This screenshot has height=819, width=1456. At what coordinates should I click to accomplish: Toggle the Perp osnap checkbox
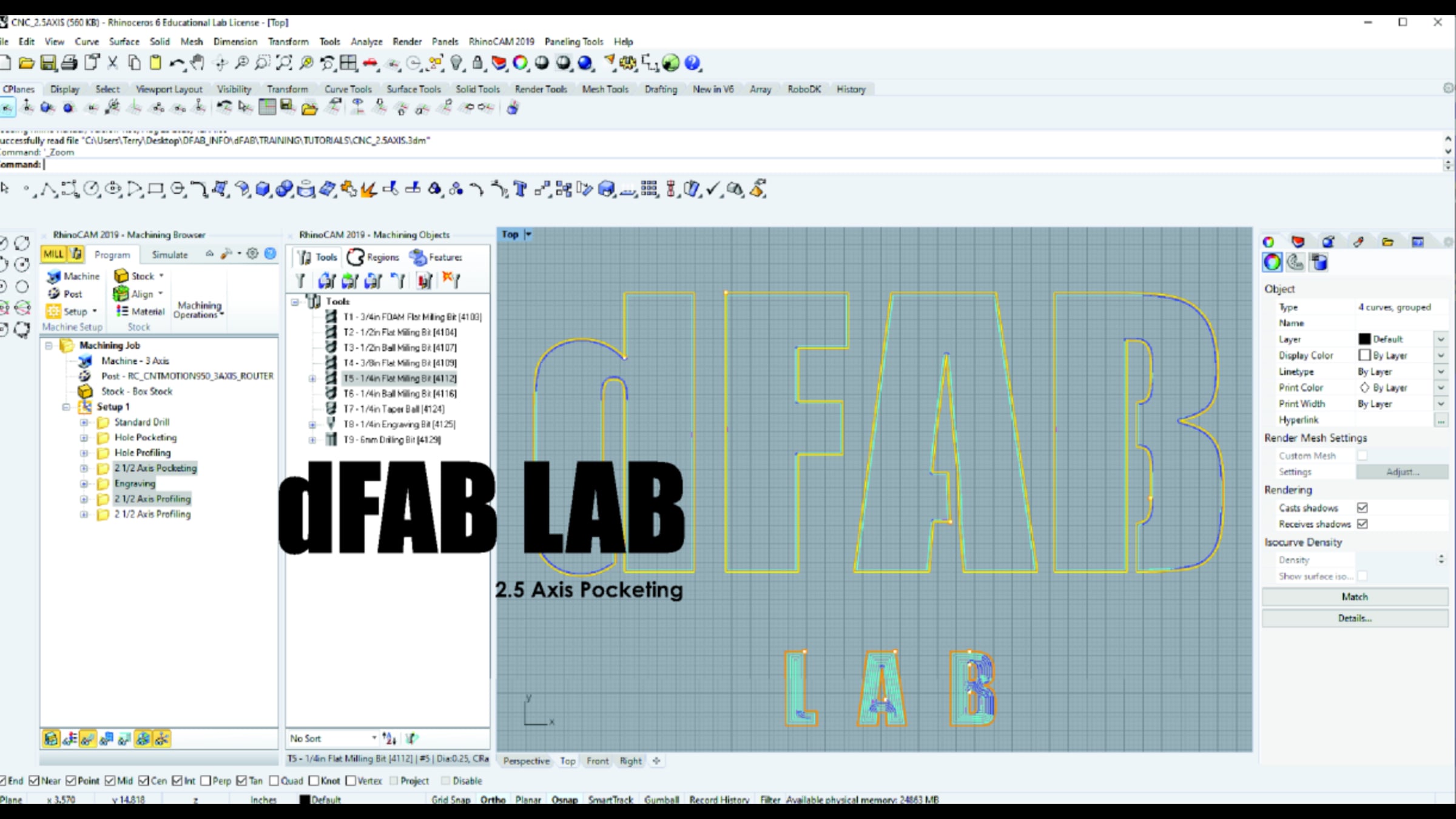[x=206, y=781]
